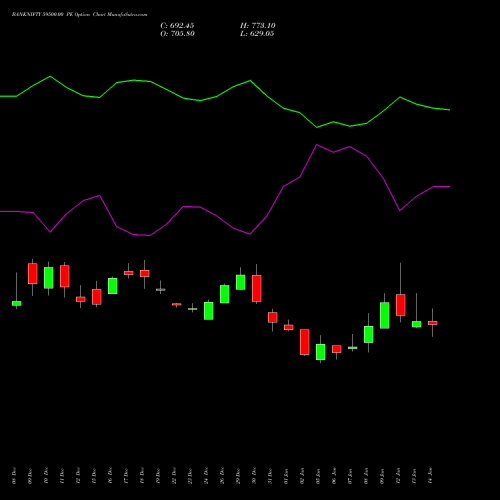The height and width of the screenshot is (500, 500).
Task: Click the 24 Dec date label
Action: pyautogui.click(x=206, y=476)
